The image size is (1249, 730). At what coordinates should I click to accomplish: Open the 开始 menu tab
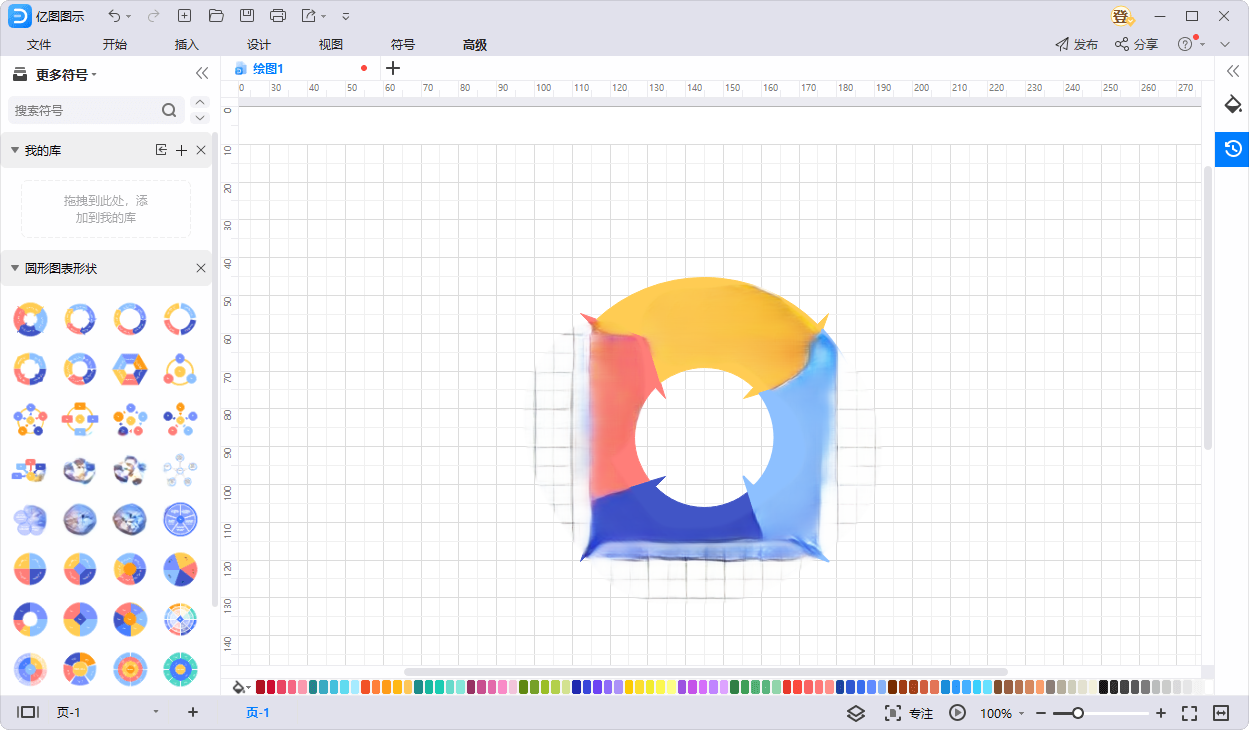[115, 45]
